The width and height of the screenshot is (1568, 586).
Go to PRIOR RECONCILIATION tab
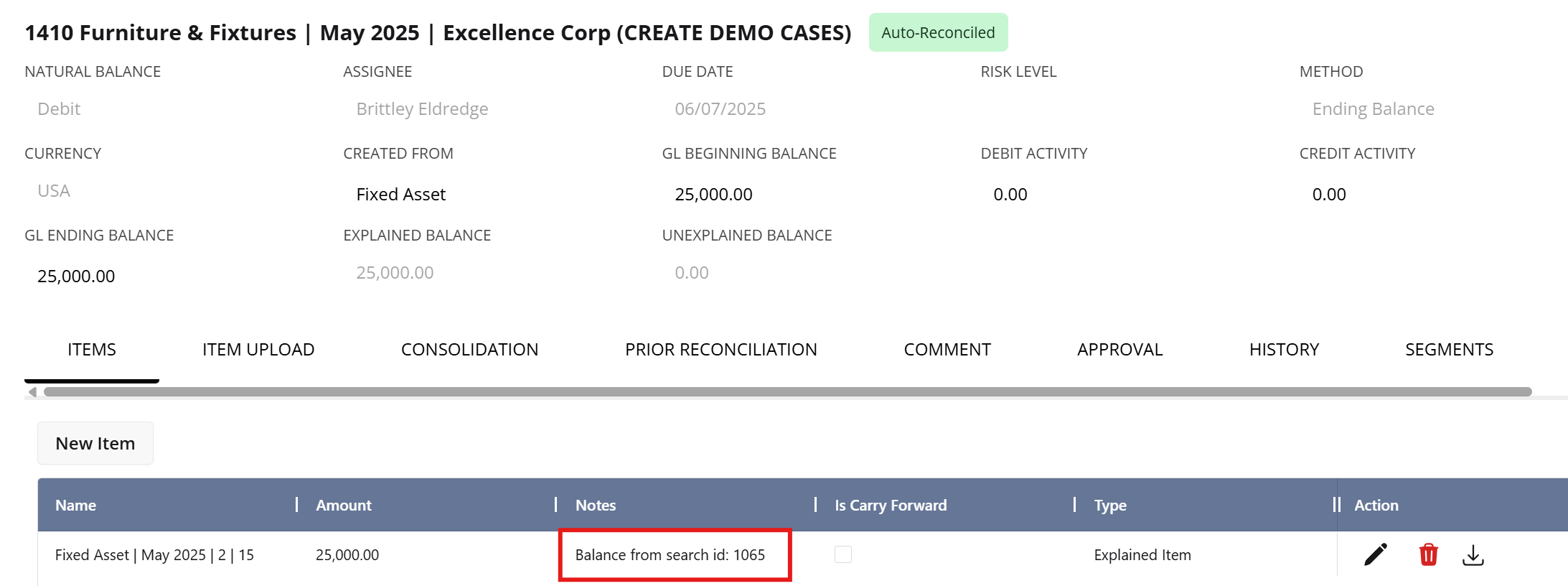pyautogui.click(x=720, y=350)
